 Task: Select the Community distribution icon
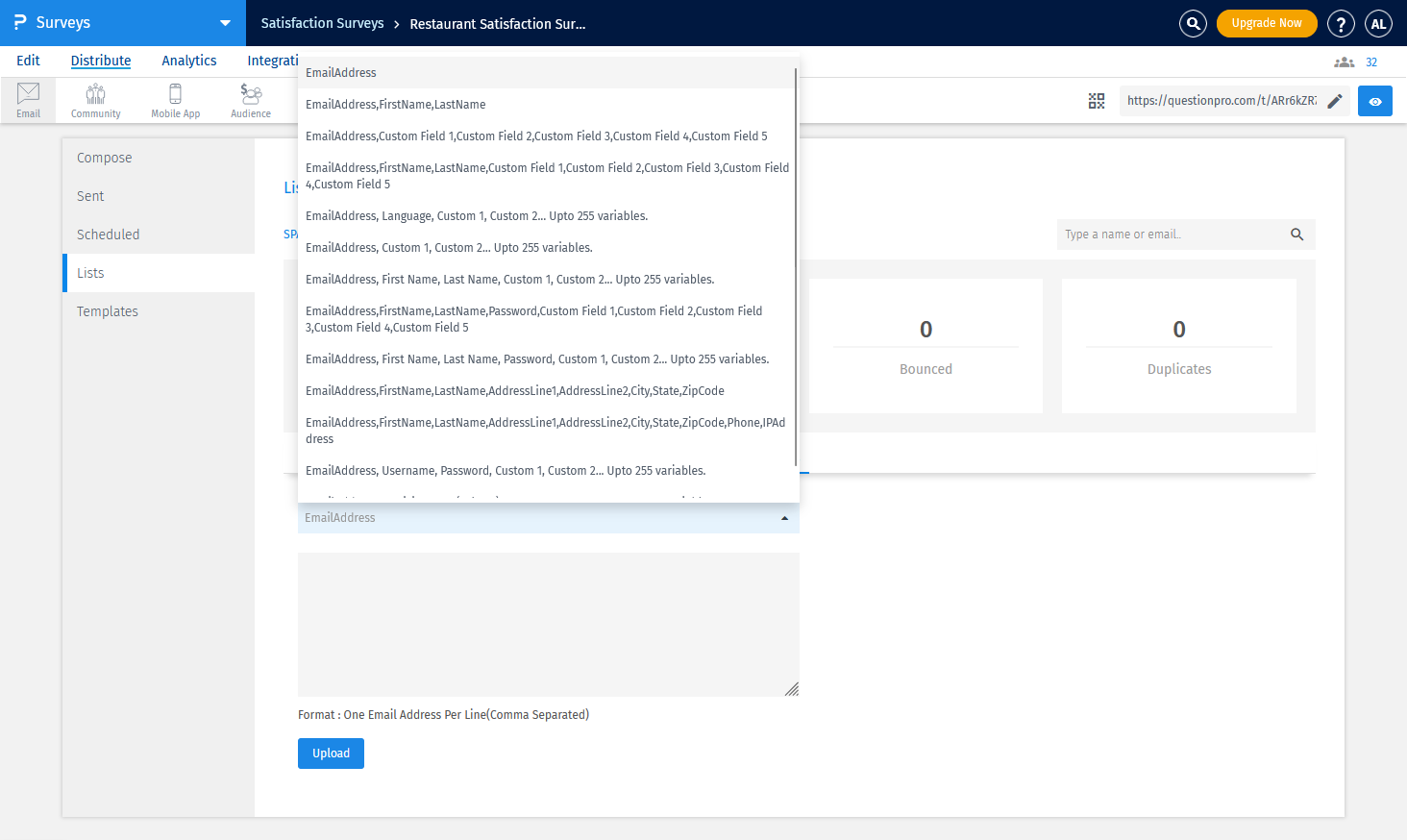click(94, 99)
